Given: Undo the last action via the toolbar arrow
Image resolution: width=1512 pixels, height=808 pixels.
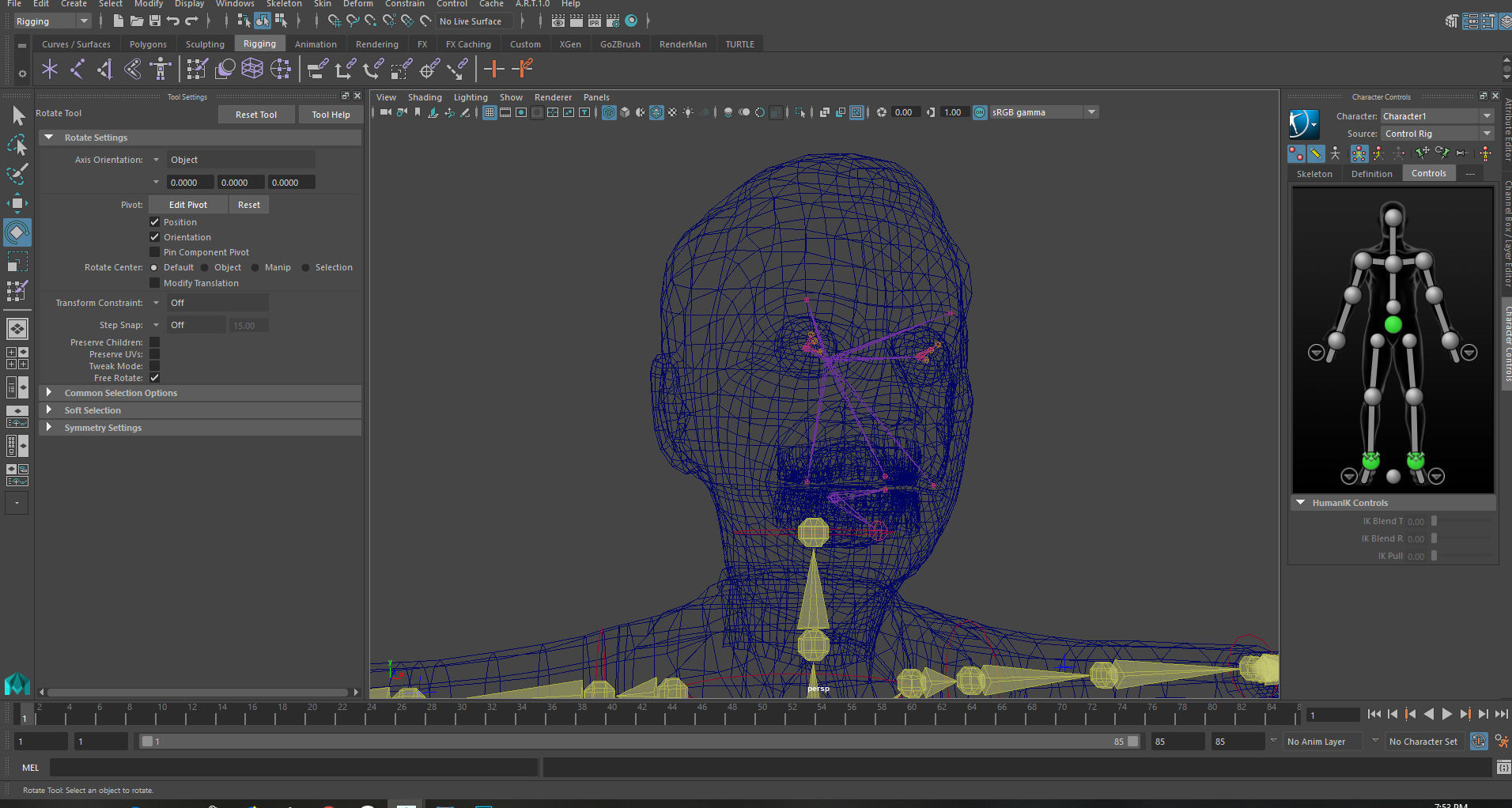Looking at the screenshot, I should 172,21.
